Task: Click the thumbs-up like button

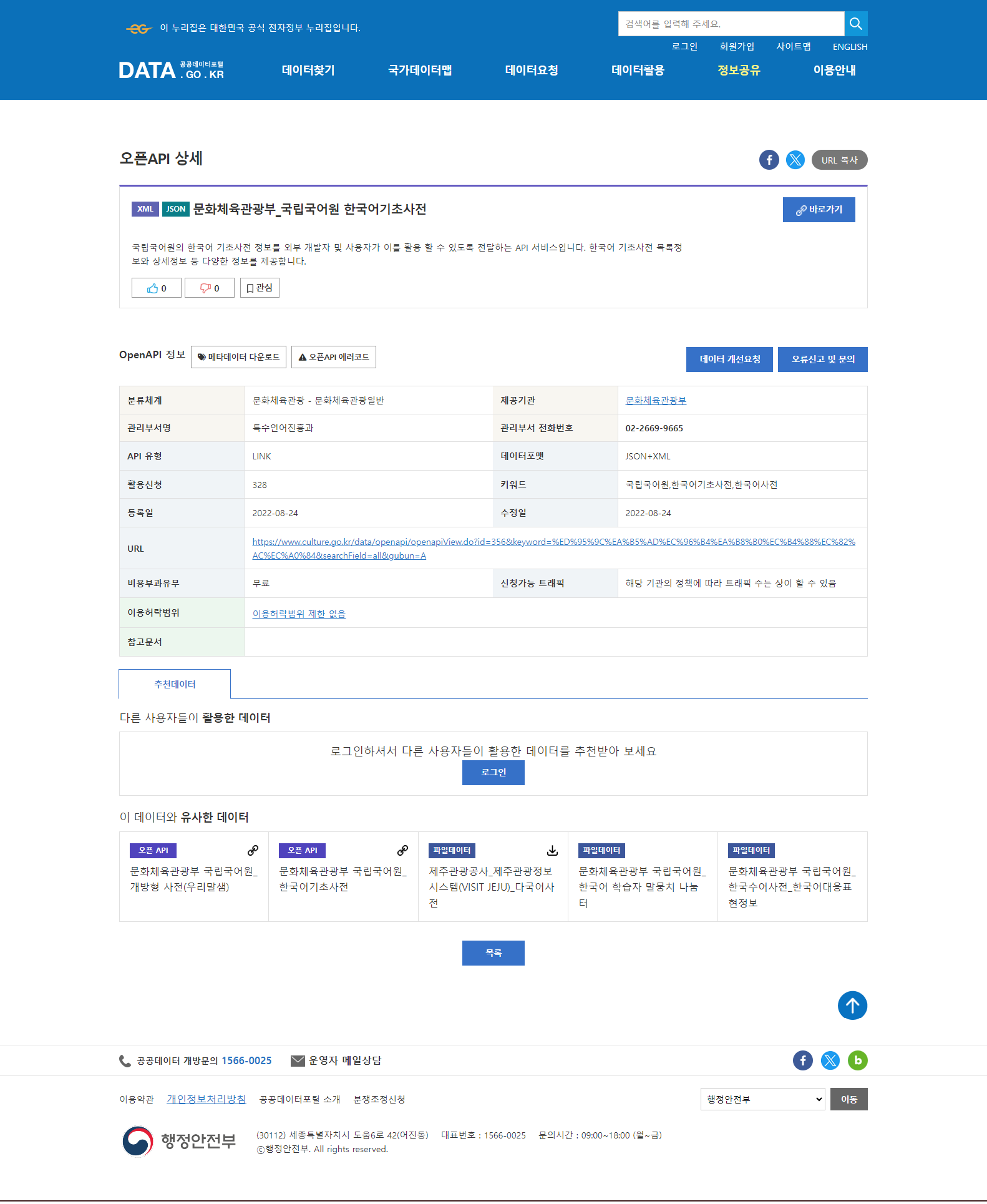Action: pos(157,288)
